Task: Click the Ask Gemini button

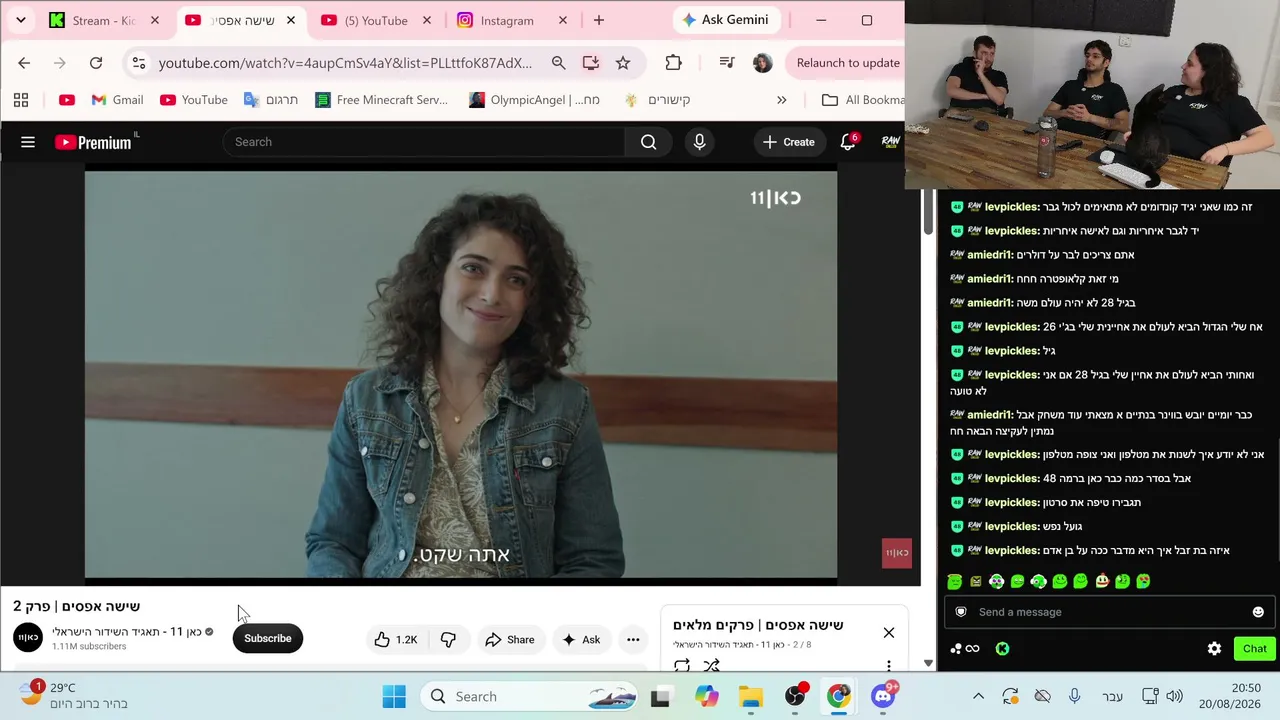Action: click(x=727, y=20)
